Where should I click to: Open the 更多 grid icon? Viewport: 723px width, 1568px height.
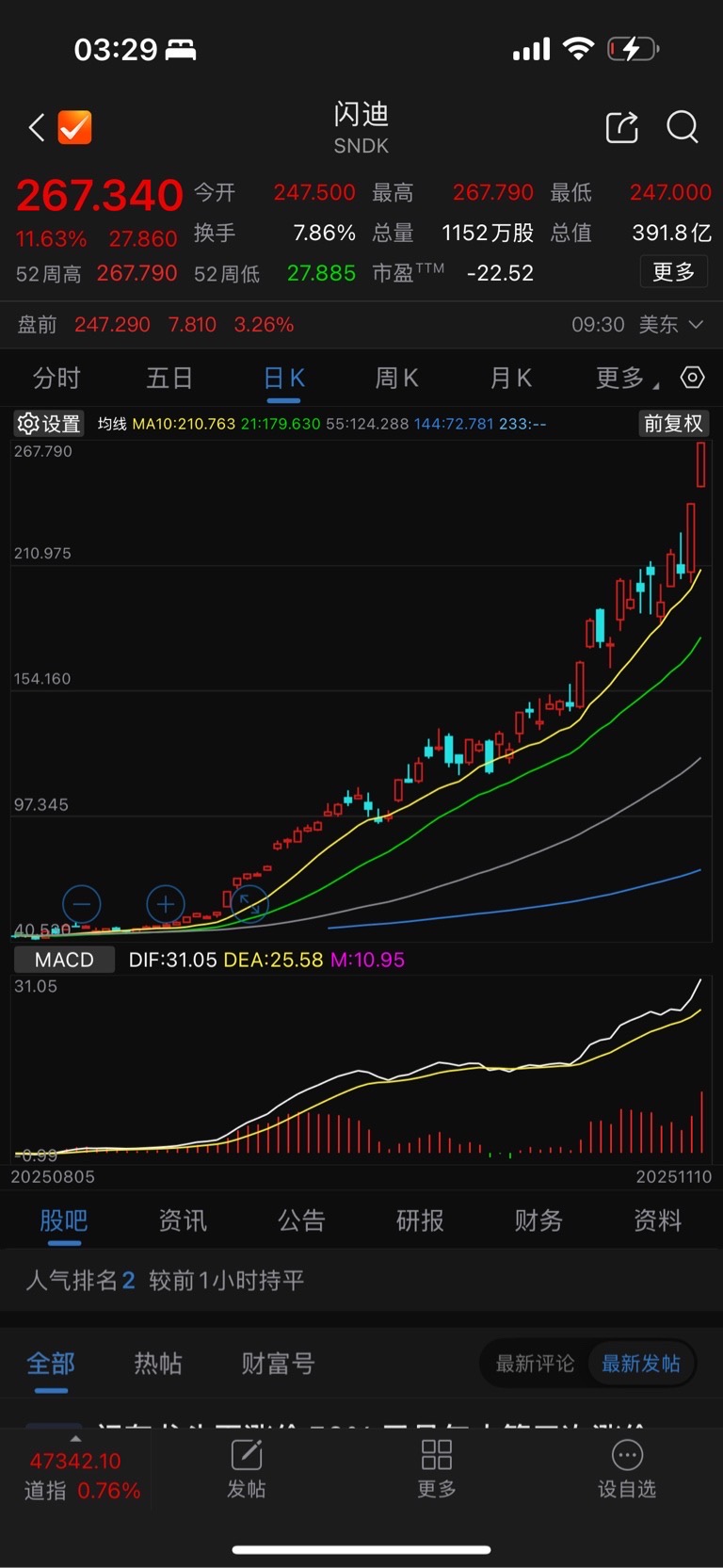(x=437, y=1455)
